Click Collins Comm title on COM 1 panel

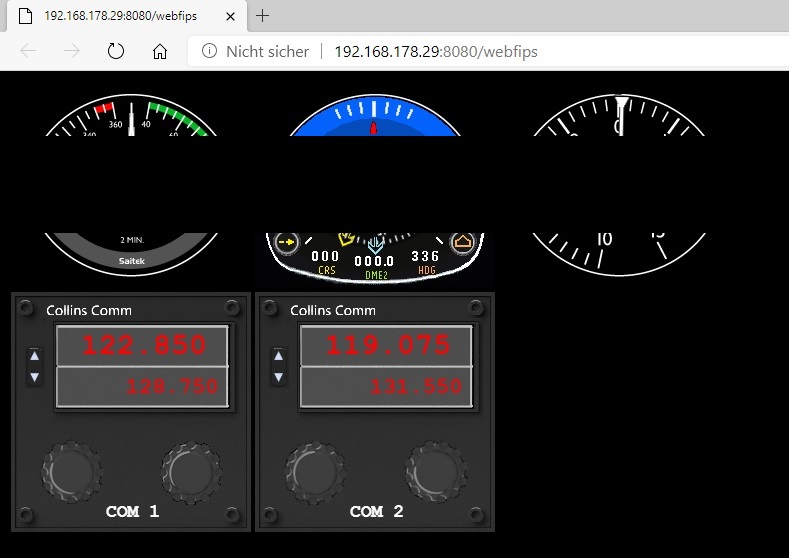[x=89, y=310]
